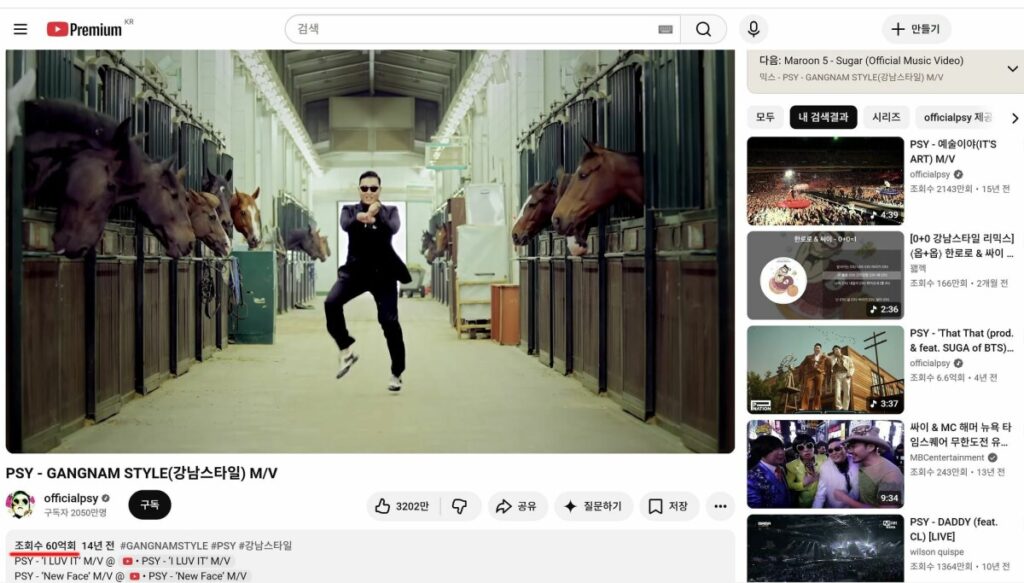Open more actions three-dot menu
1024x583 pixels.
tap(720, 506)
